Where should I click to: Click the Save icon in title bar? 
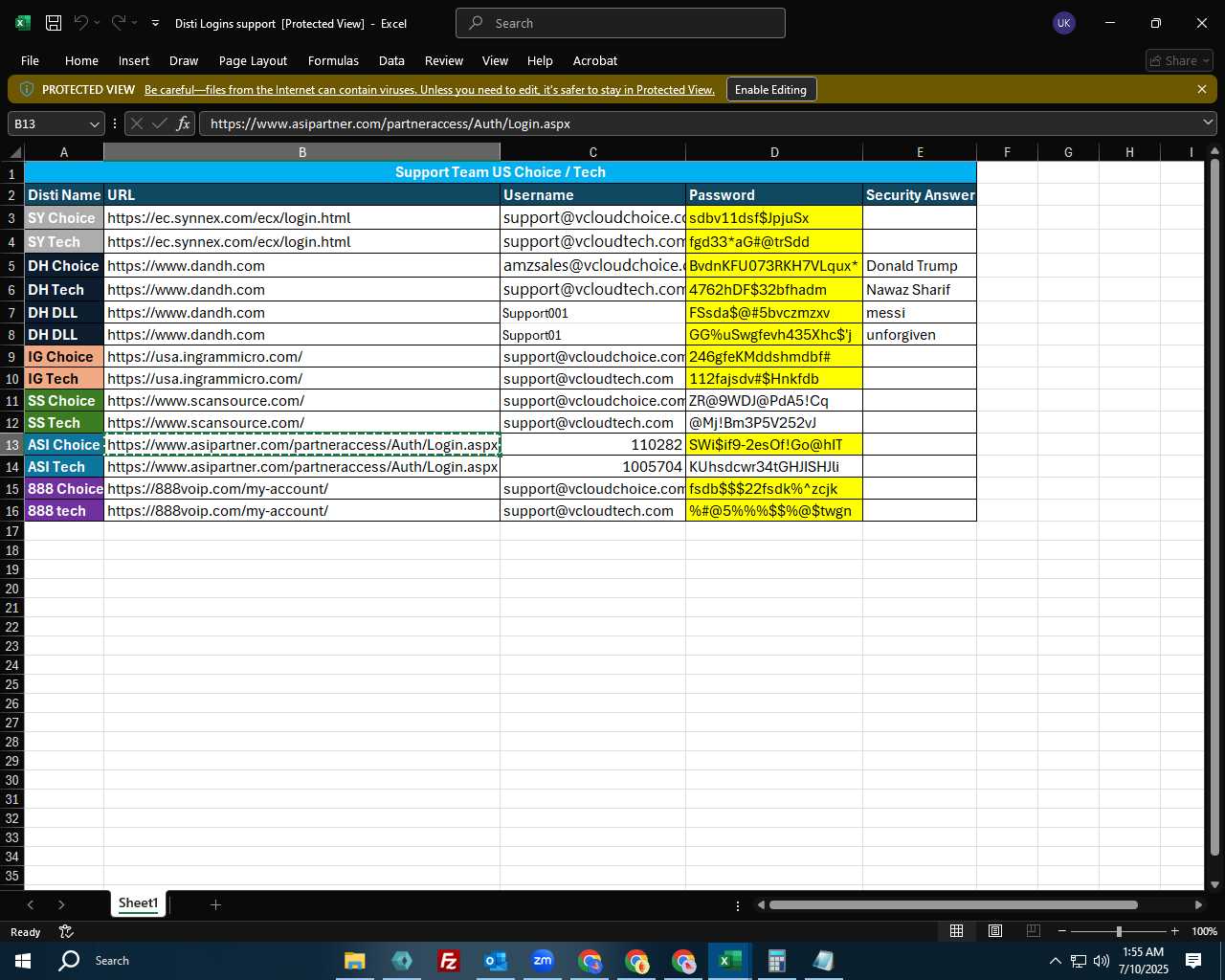coord(54,23)
